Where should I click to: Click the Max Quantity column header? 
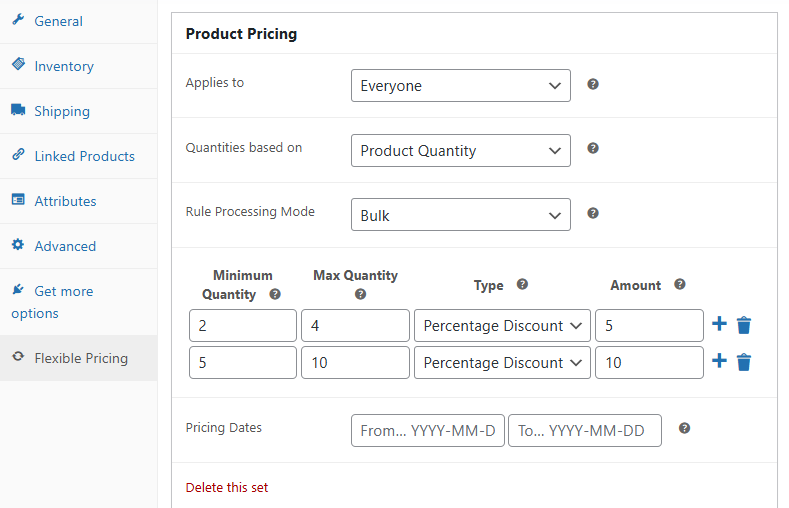[x=356, y=275]
